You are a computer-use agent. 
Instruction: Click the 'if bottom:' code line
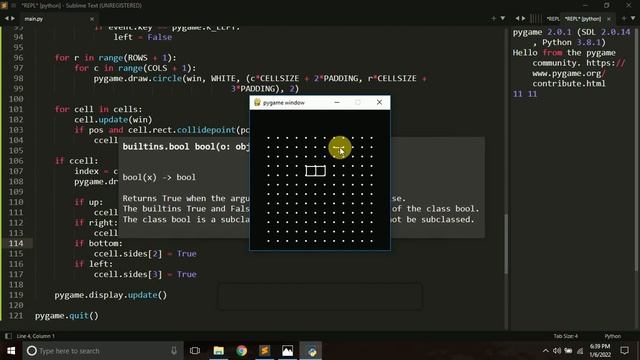[x=98, y=243]
